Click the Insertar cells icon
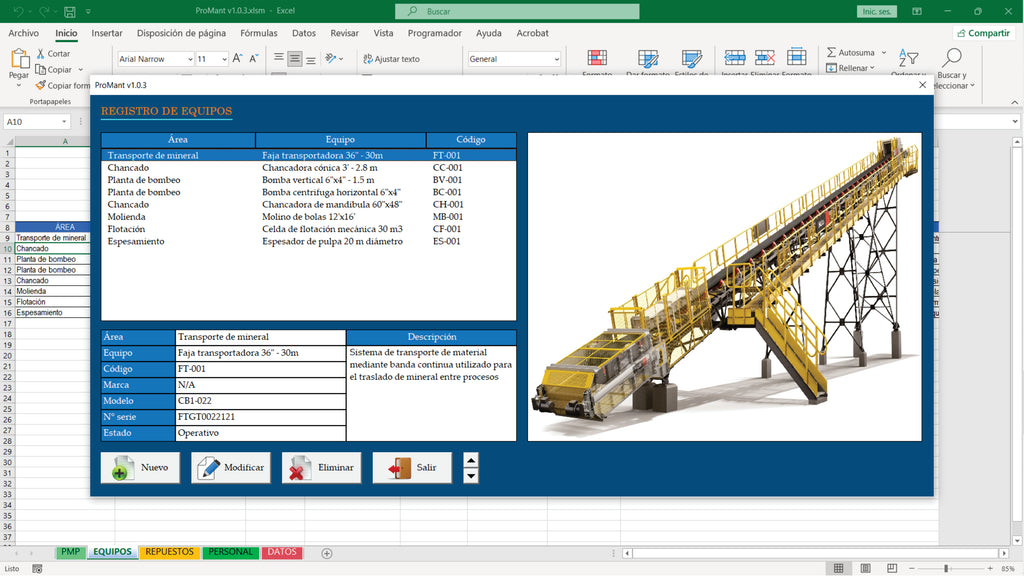 (735, 57)
